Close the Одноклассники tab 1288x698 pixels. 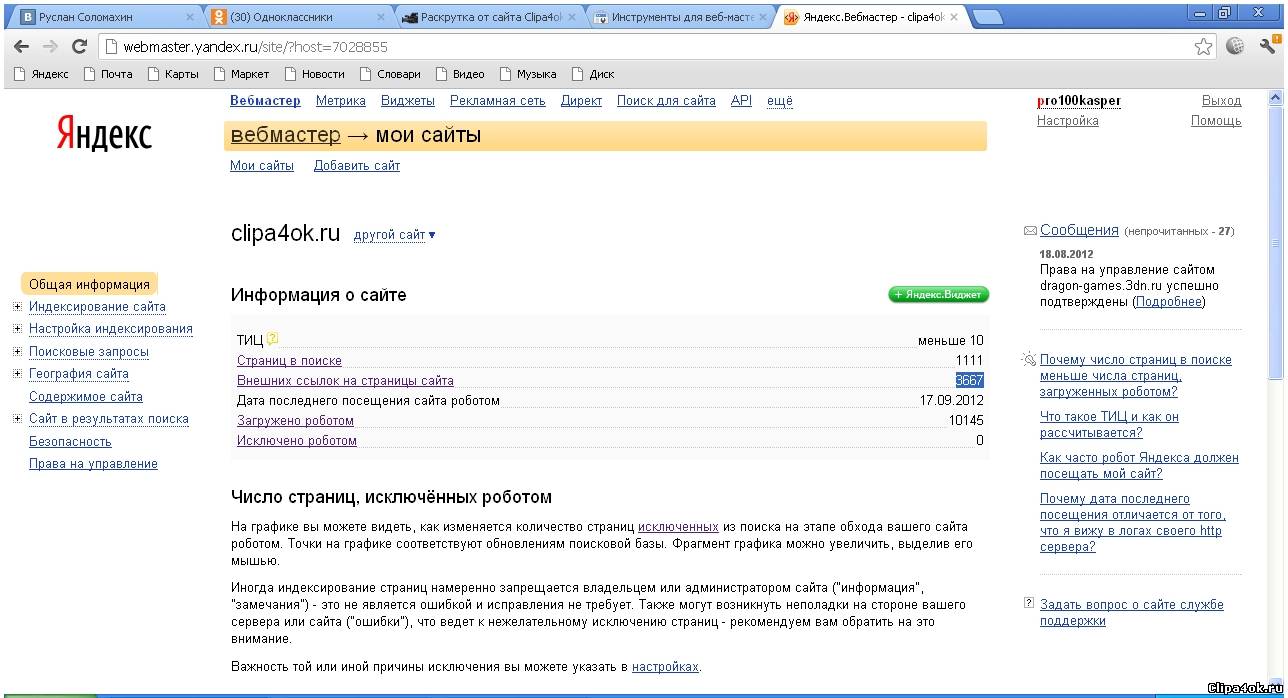[x=380, y=17]
